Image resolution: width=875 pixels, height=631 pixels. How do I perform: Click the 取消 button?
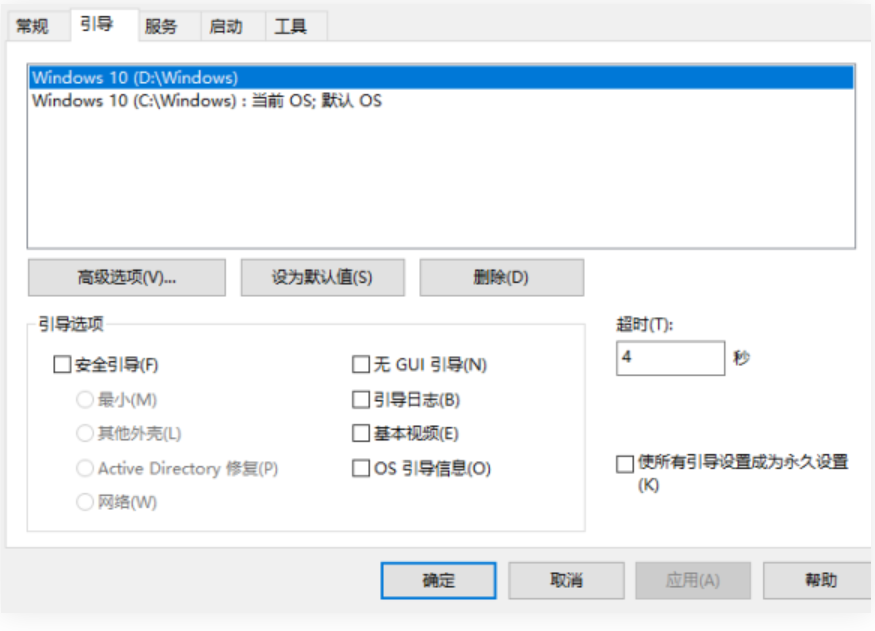(566, 580)
